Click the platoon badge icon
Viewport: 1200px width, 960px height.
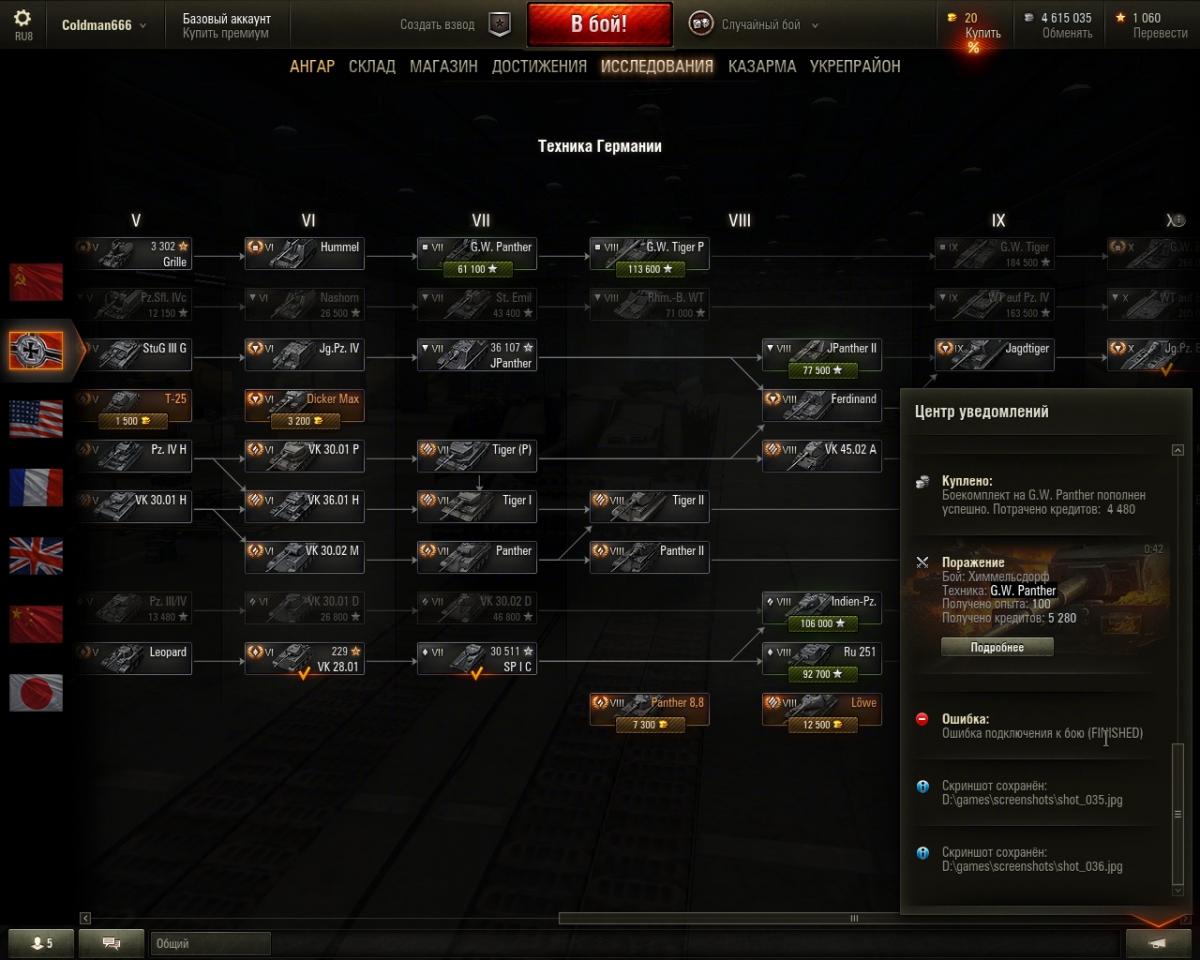point(500,25)
